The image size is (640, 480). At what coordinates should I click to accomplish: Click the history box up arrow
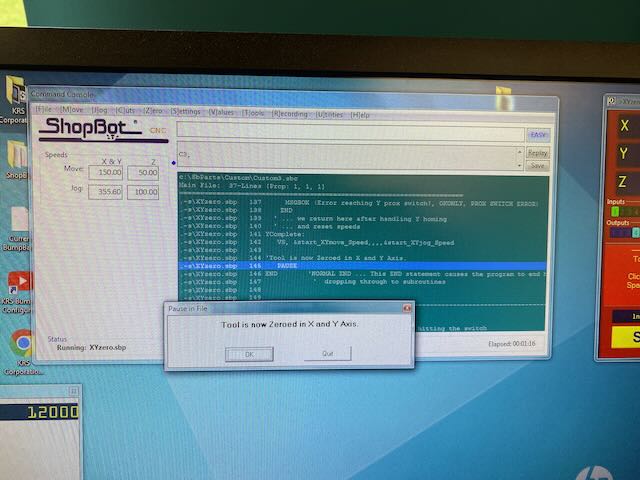(x=520, y=152)
